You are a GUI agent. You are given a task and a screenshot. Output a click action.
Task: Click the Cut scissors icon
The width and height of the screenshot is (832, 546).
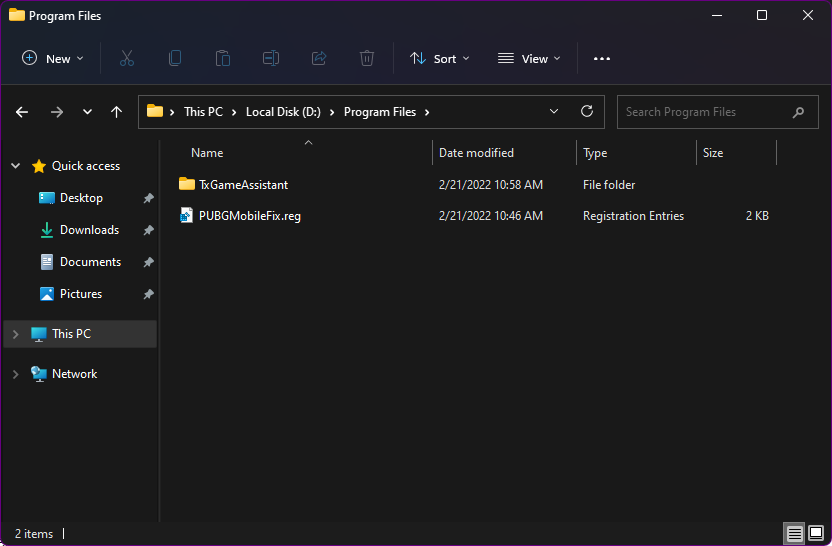click(x=127, y=59)
